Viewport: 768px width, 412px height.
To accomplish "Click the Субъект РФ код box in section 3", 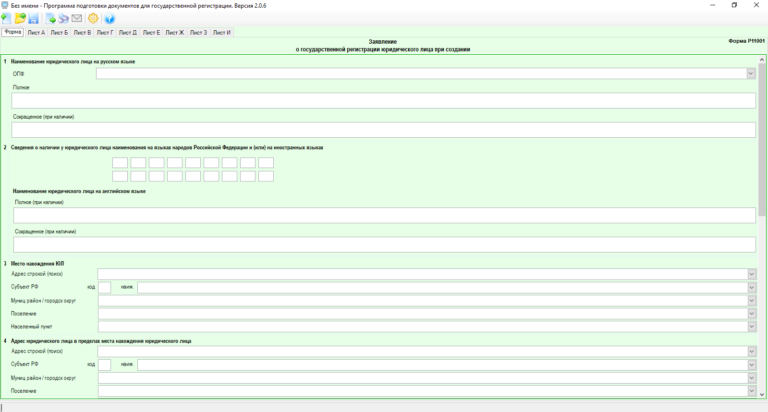I will (x=104, y=288).
